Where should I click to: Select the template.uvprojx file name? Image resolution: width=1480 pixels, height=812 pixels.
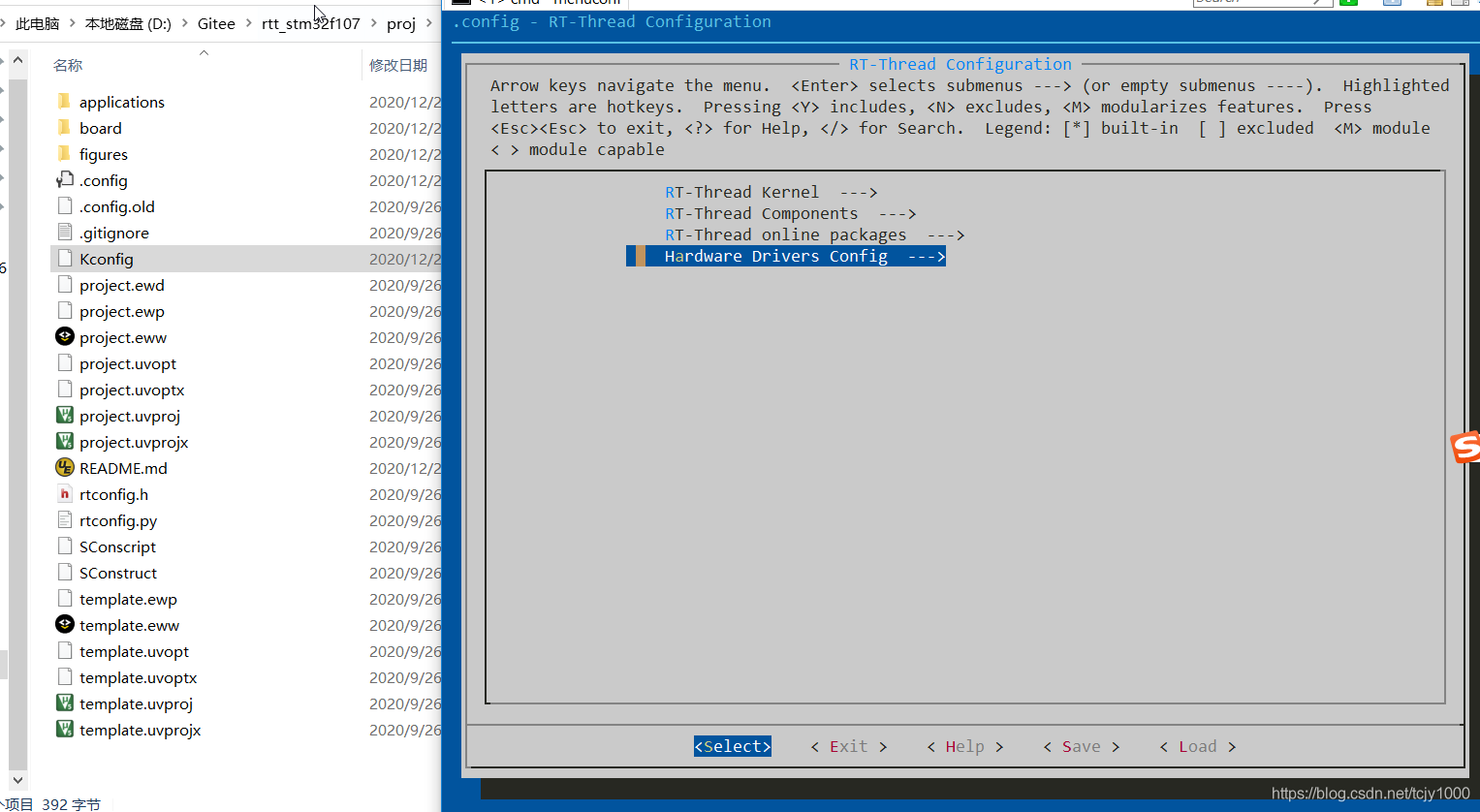[141, 730]
